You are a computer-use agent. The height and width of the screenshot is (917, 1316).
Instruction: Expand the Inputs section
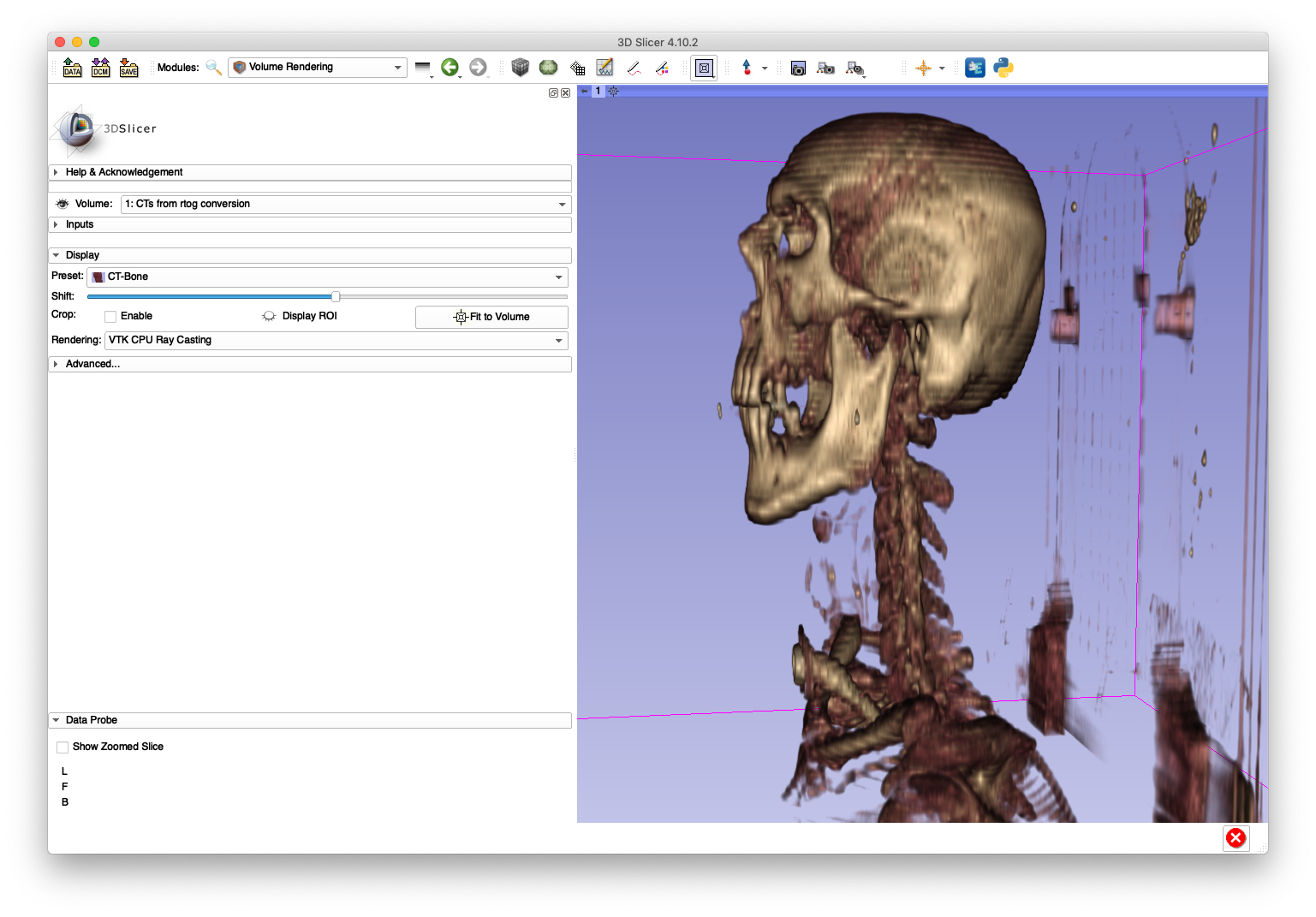click(x=80, y=223)
